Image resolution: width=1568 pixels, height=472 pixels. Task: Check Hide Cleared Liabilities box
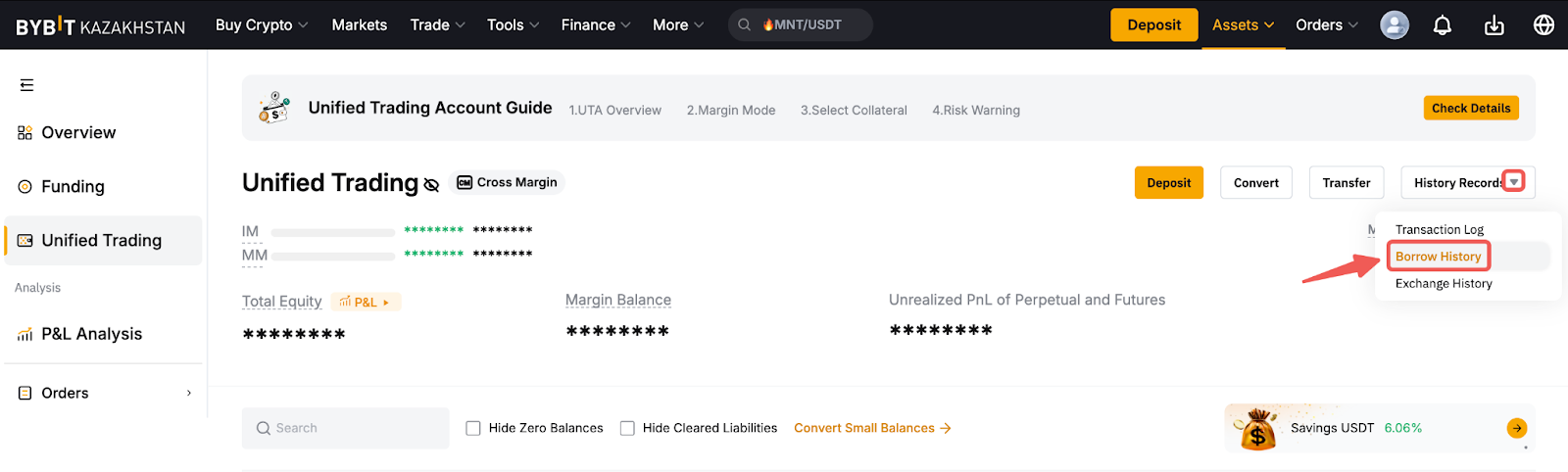click(x=627, y=428)
